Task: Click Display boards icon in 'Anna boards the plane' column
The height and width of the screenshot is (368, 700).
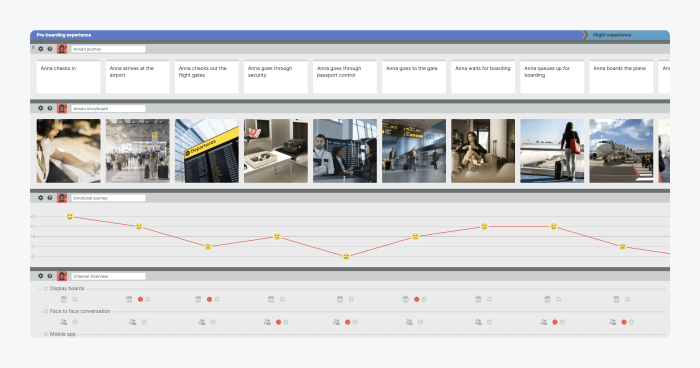Action: (x=617, y=299)
